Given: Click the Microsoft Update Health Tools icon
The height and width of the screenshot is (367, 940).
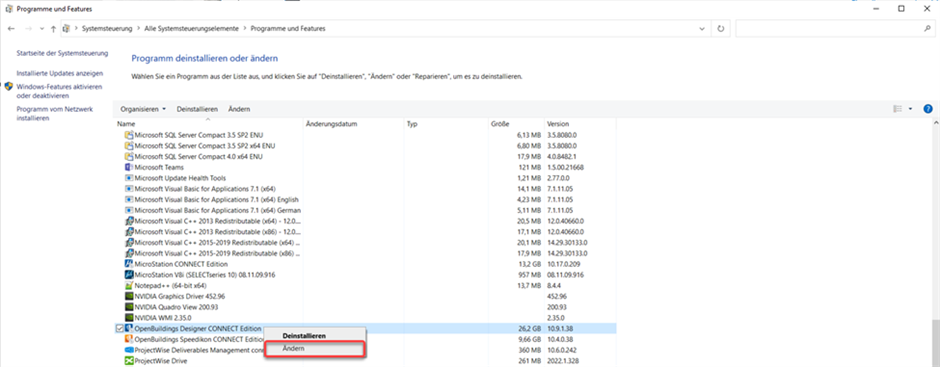Looking at the screenshot, I should [128, 178].
